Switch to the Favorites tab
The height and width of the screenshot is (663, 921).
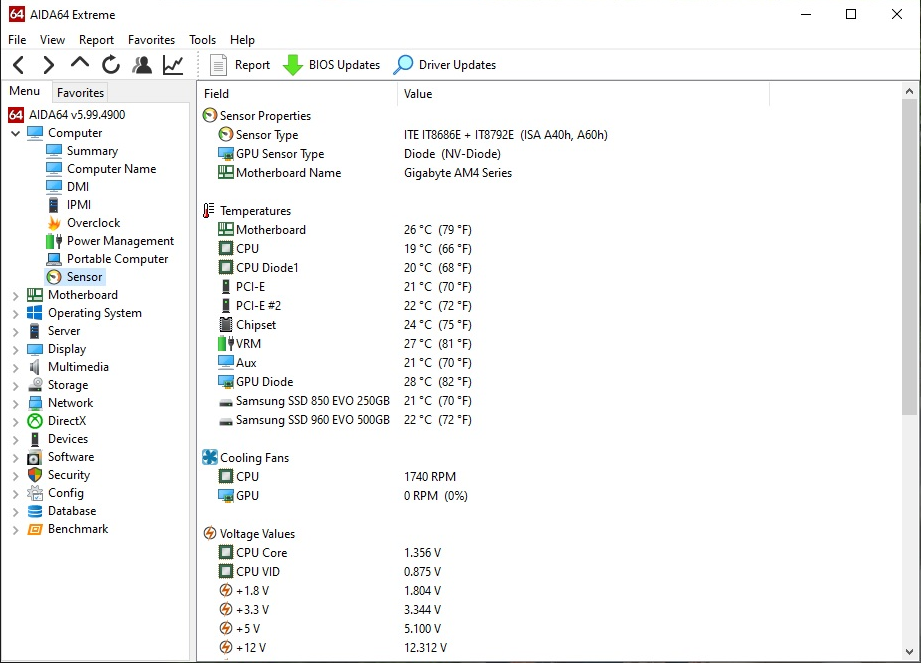(80, 92)
